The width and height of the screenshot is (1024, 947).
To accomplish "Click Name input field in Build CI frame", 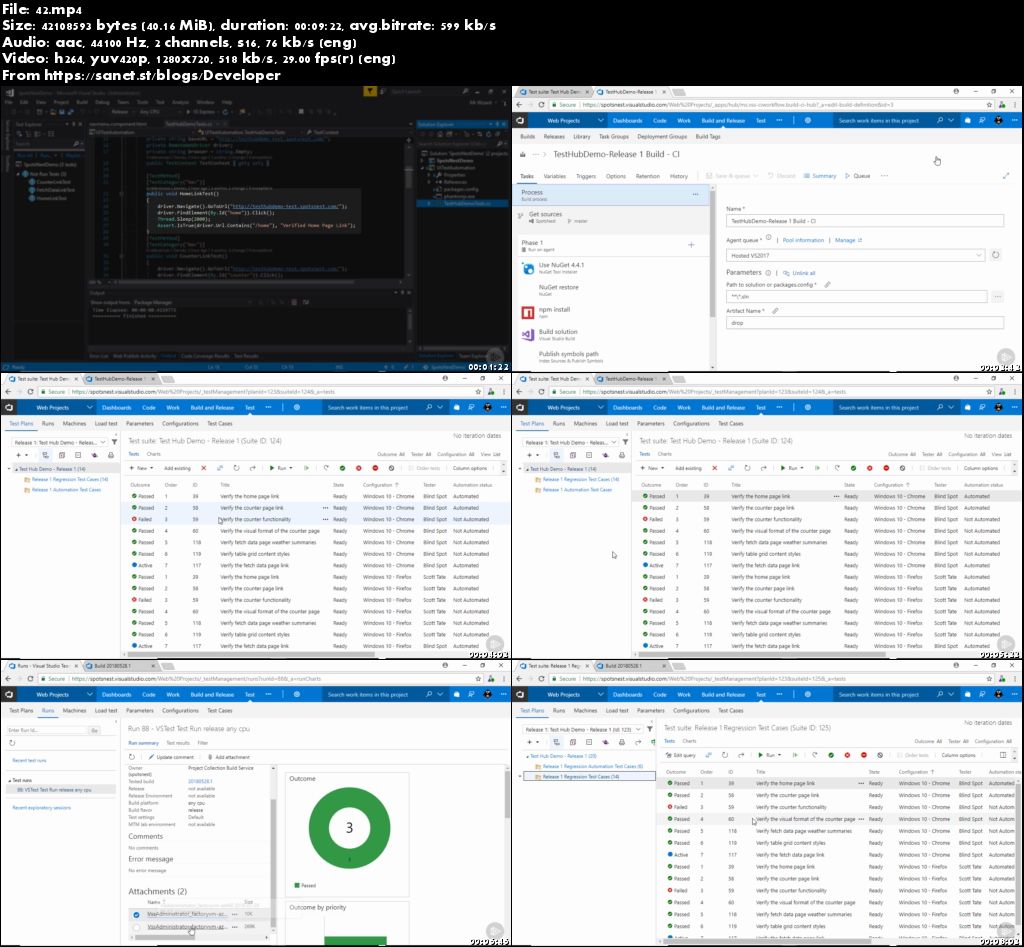I will [x=865, y=221].
